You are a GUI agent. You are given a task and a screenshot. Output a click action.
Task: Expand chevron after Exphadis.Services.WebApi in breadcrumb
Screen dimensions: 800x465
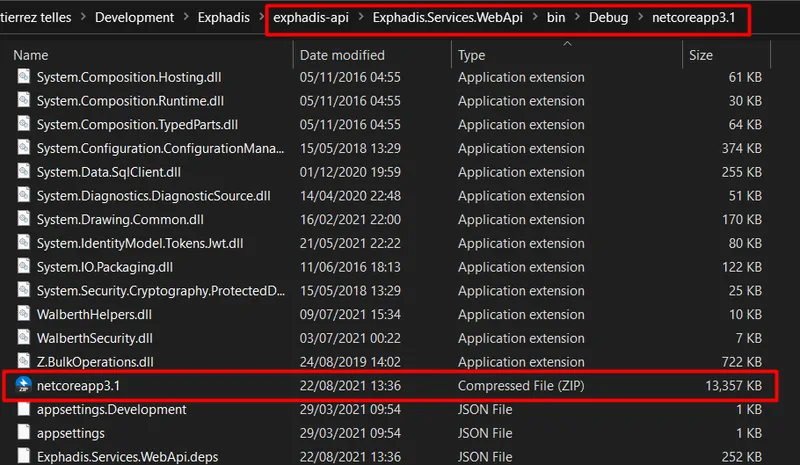(535, 17)
